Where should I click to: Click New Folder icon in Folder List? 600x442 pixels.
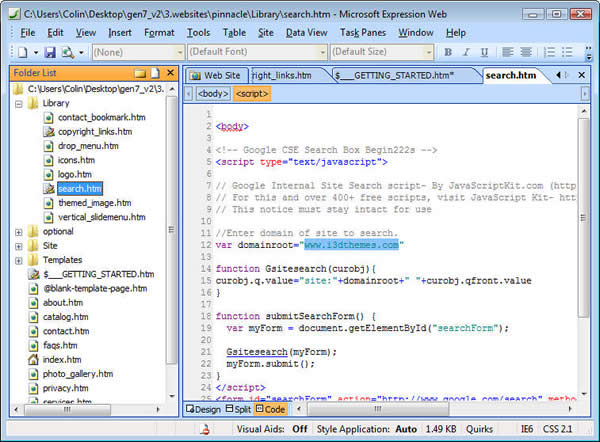[x=140, y=73]
